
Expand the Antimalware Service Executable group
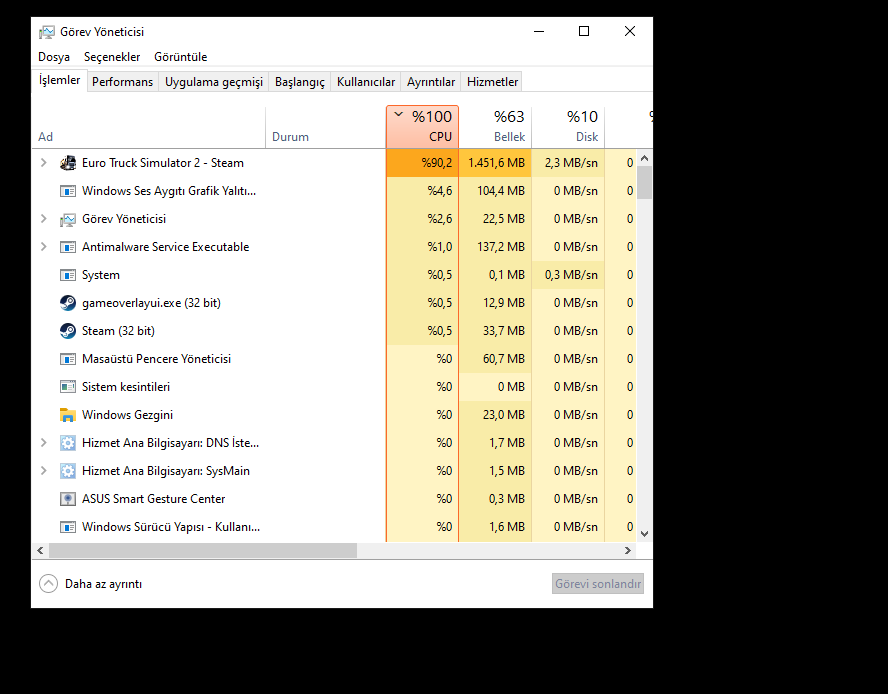(x=44, y=246)
